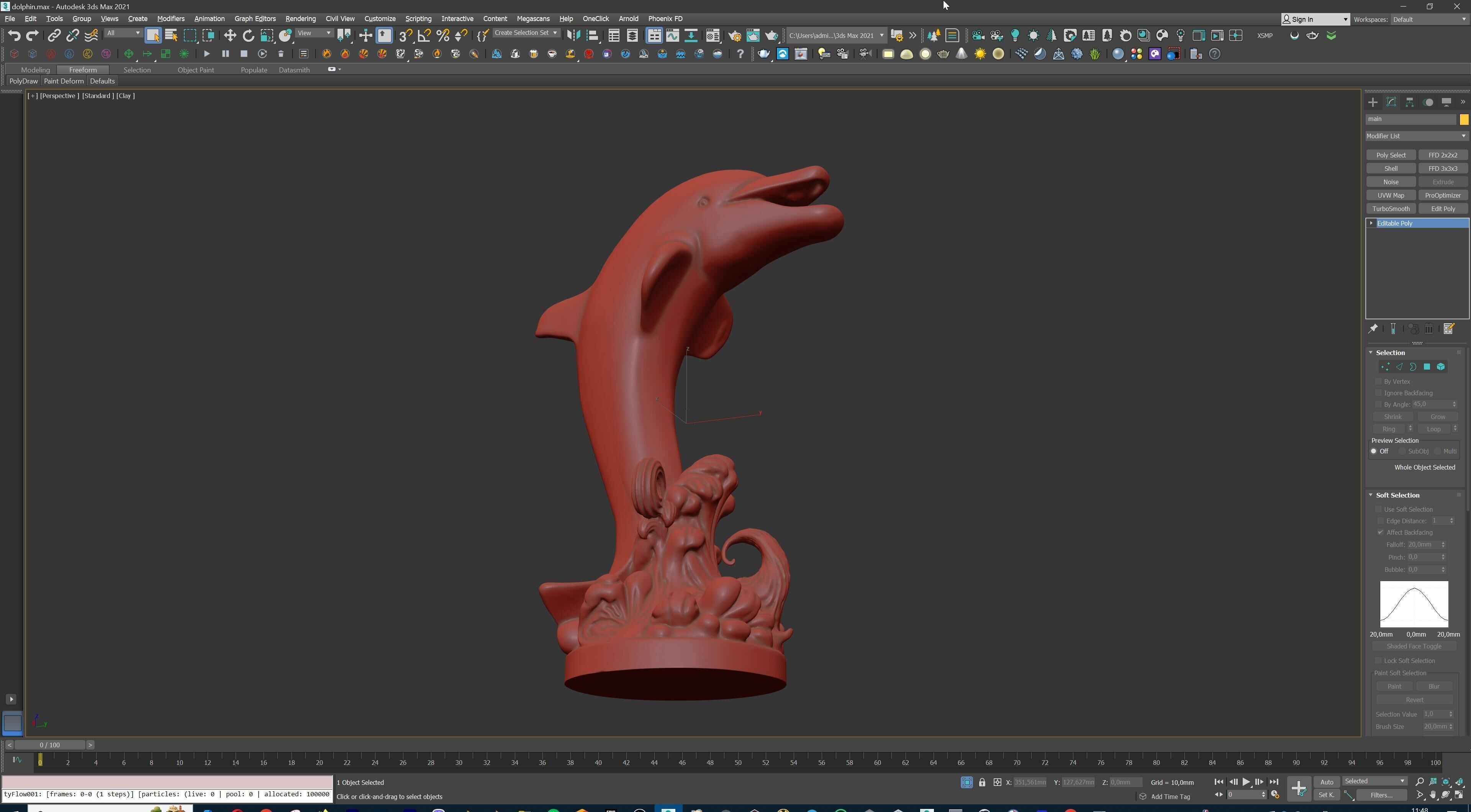Toggle the 3D Snaps icon

click(405, 35)
